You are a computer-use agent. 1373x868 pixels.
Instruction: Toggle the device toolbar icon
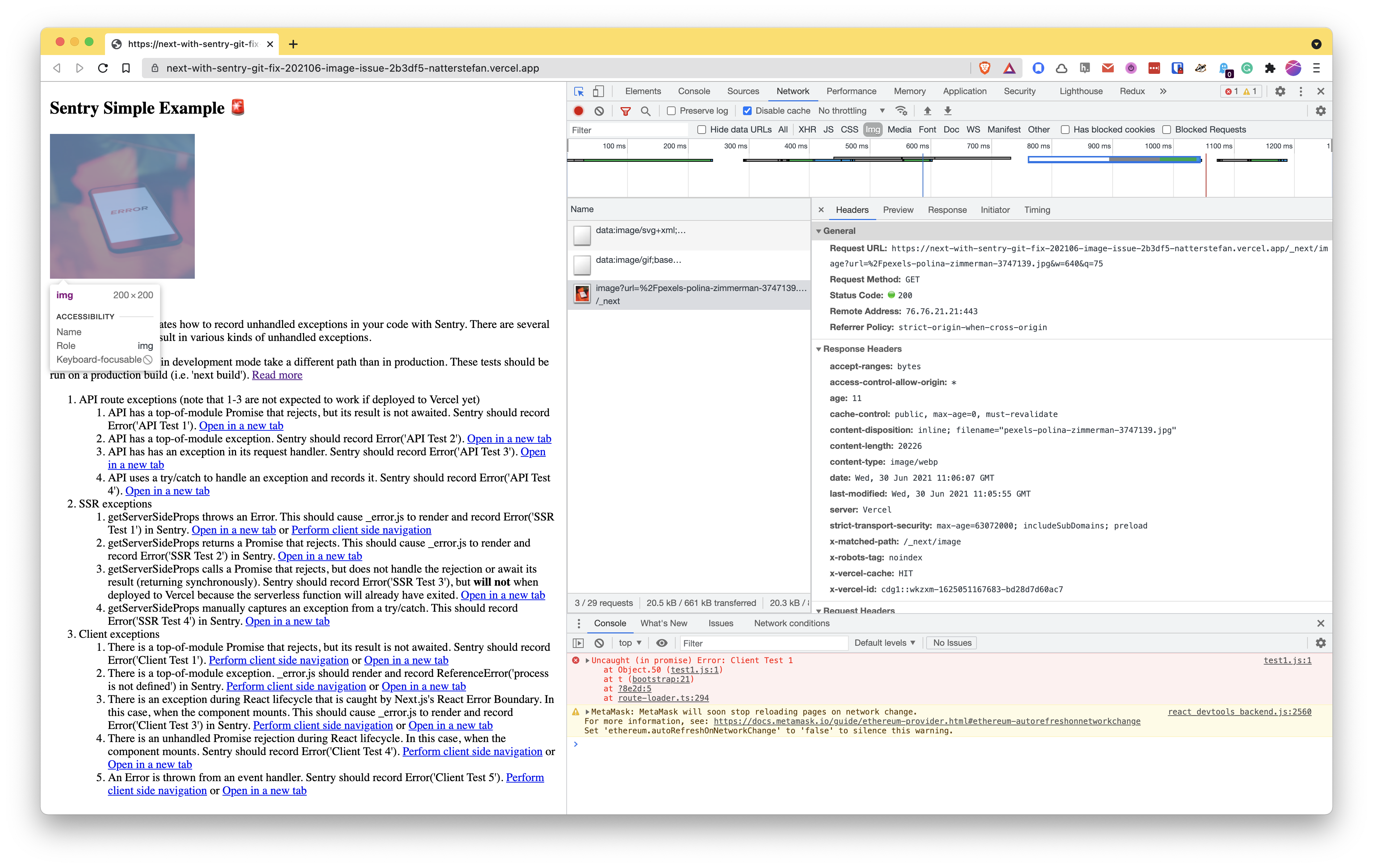[598, 91]
